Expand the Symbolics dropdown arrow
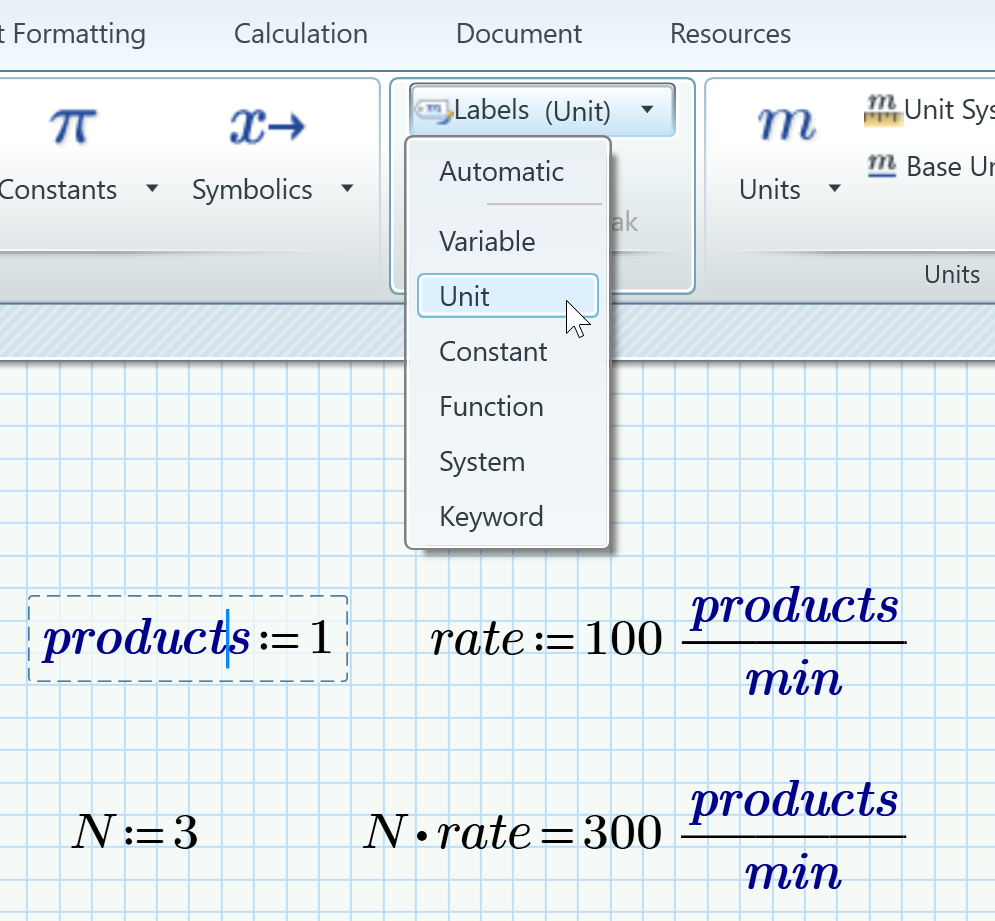995x921 pixels. 346,189
